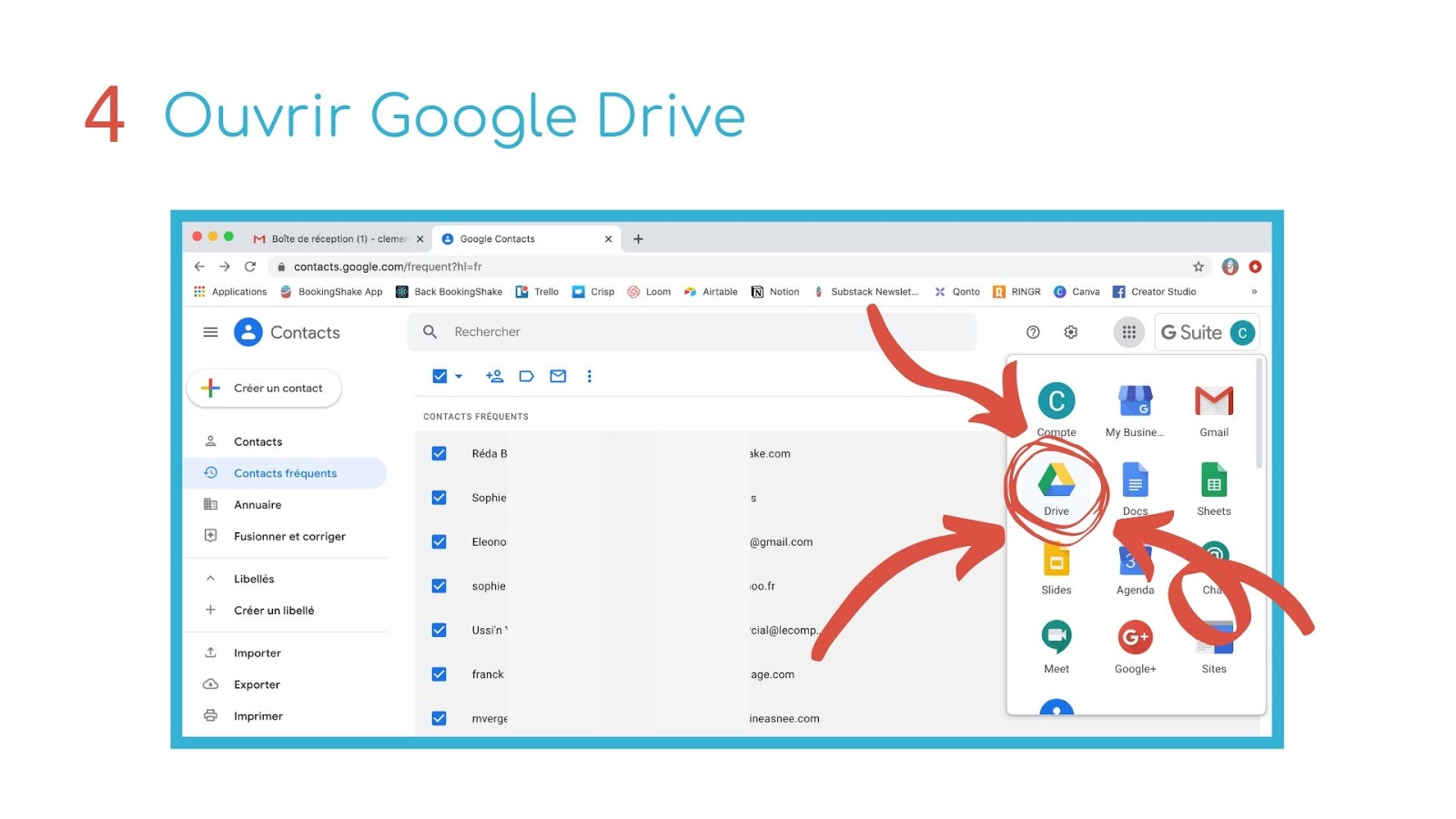Image resolution: width=1456 pixels, height=819 pixels.
Task: Open the Qonto bookmark
Action: pyautogui.click(x=957, y=292)
